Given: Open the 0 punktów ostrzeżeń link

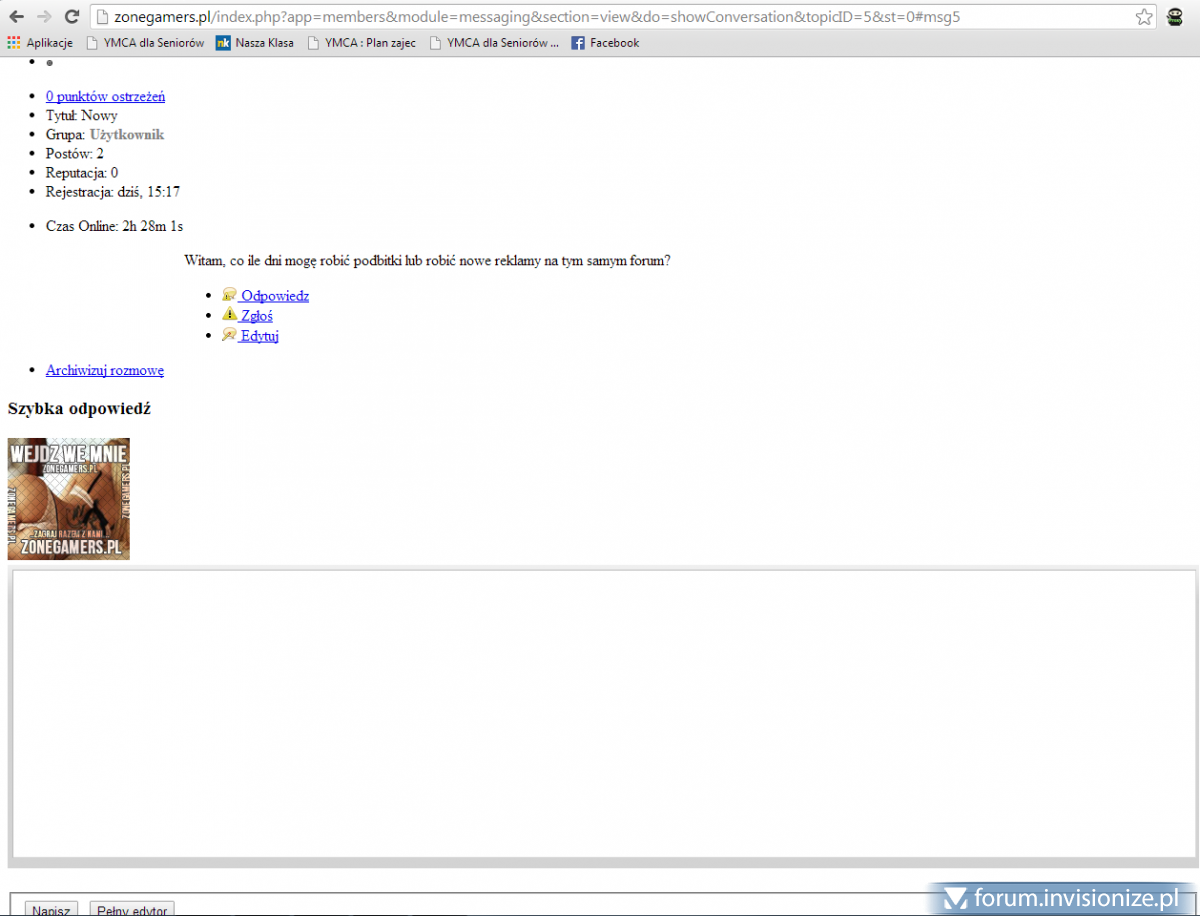Looking at the screenshot, I should 105,97.
